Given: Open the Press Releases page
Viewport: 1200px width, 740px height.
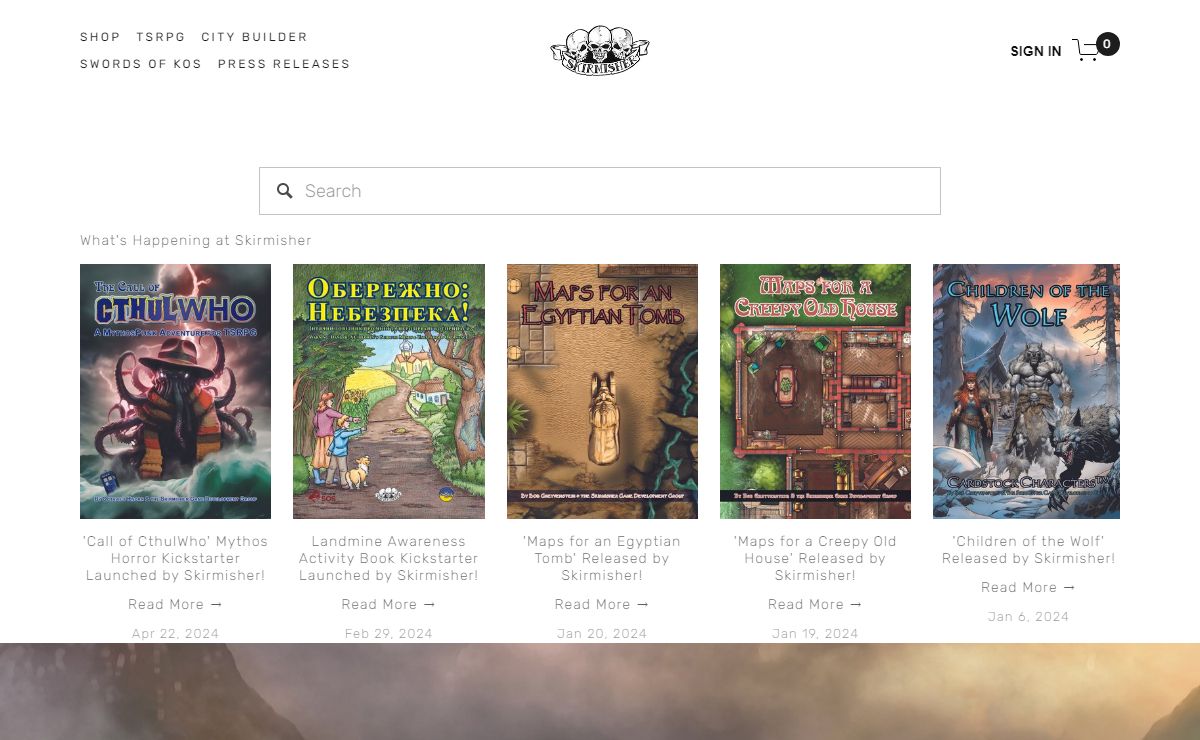Looking at the screenshot, I should click(284, 64).
